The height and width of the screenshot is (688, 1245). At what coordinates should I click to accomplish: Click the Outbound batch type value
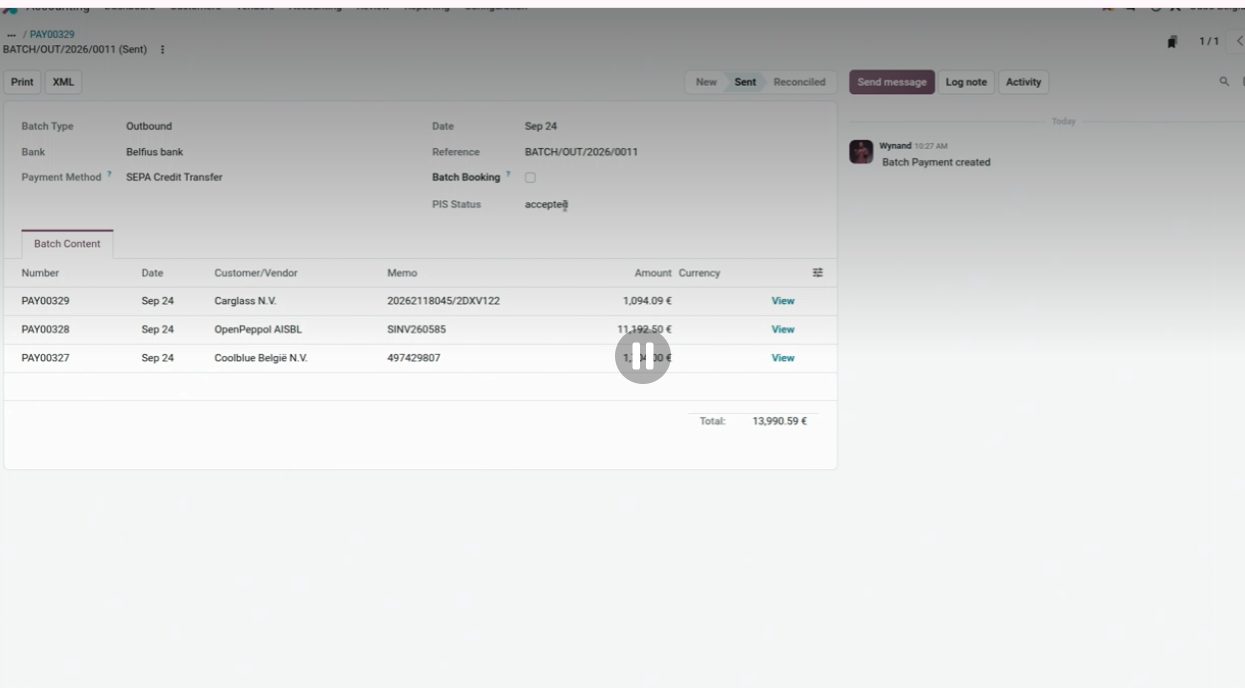pyautogui.click(x=149, y=126)
